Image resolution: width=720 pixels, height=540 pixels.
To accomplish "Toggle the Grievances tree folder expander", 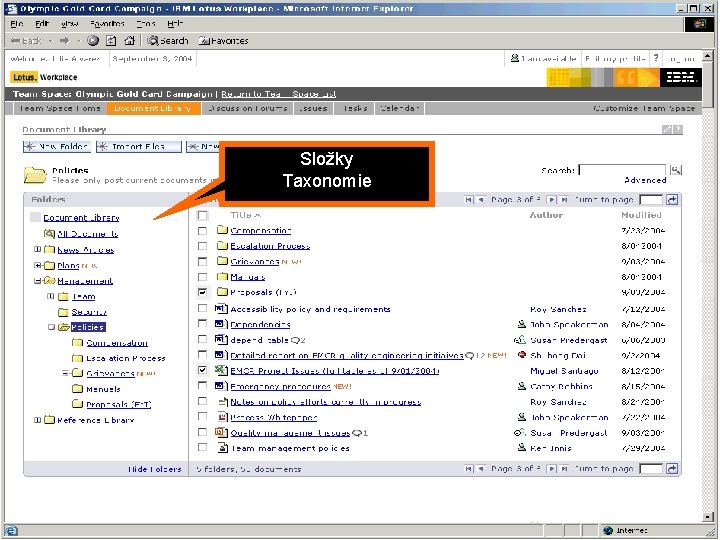I will pos(66,373).
